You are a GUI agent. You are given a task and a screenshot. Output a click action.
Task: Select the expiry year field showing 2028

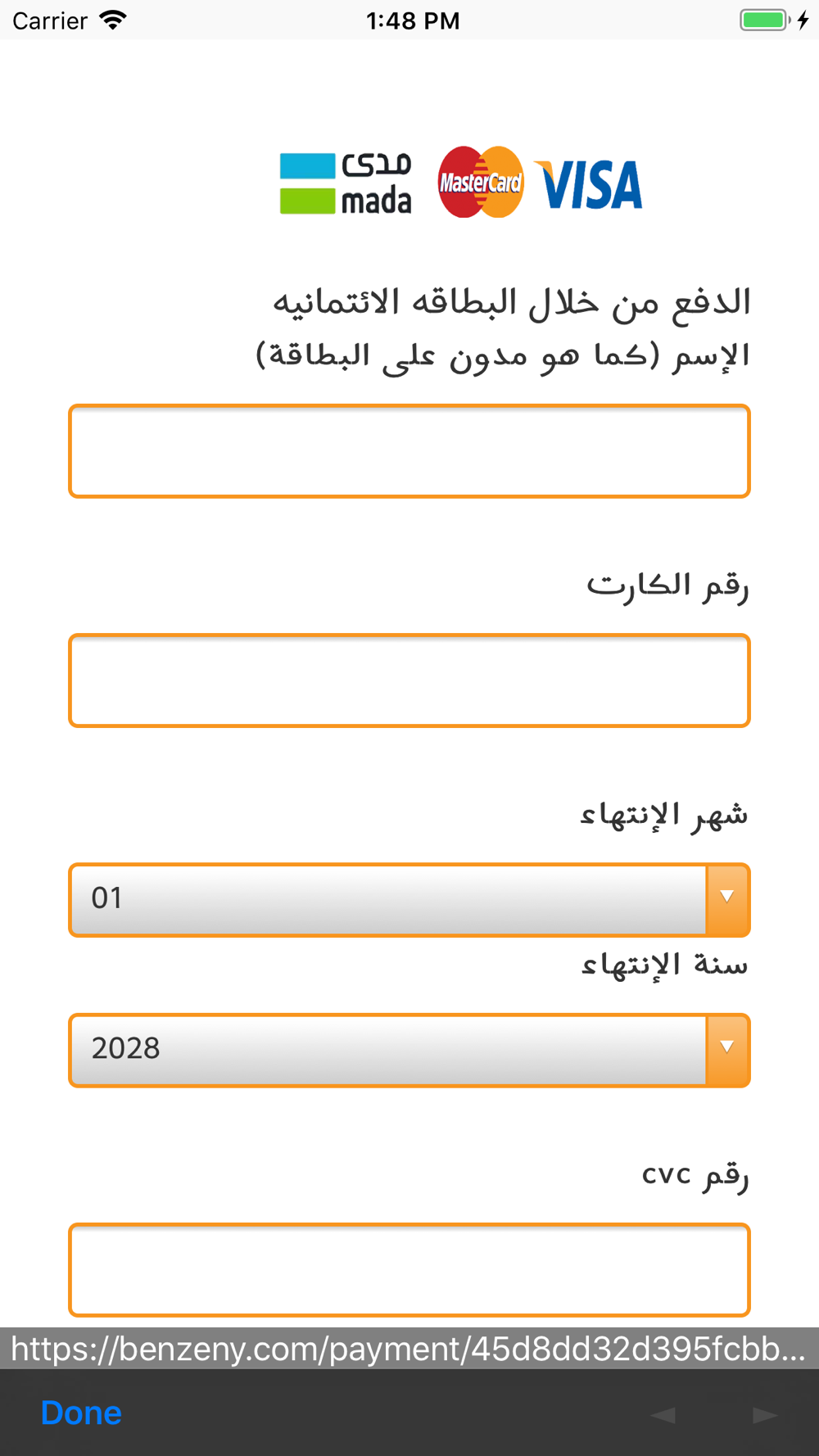coord(409,1050)
